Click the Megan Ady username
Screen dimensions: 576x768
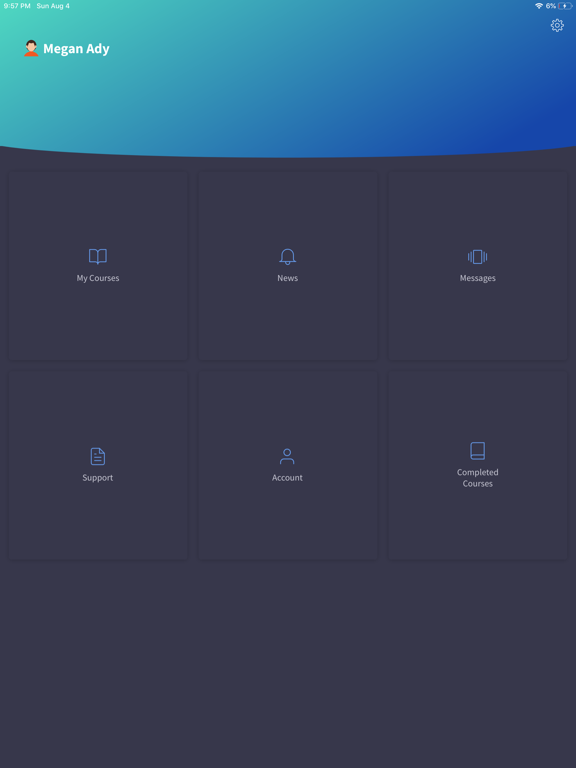coord(76,49)
